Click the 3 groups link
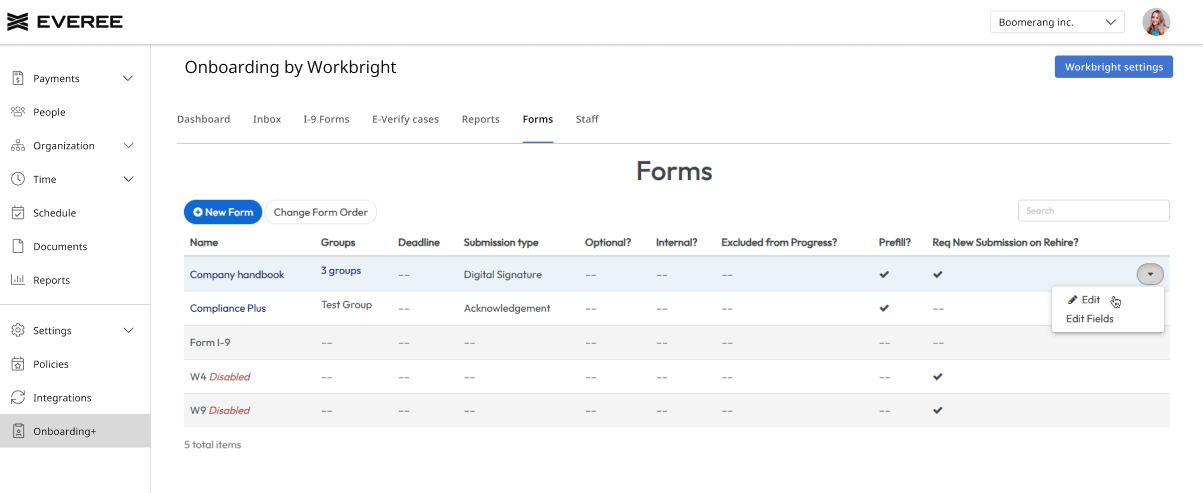 coord(341,271)
